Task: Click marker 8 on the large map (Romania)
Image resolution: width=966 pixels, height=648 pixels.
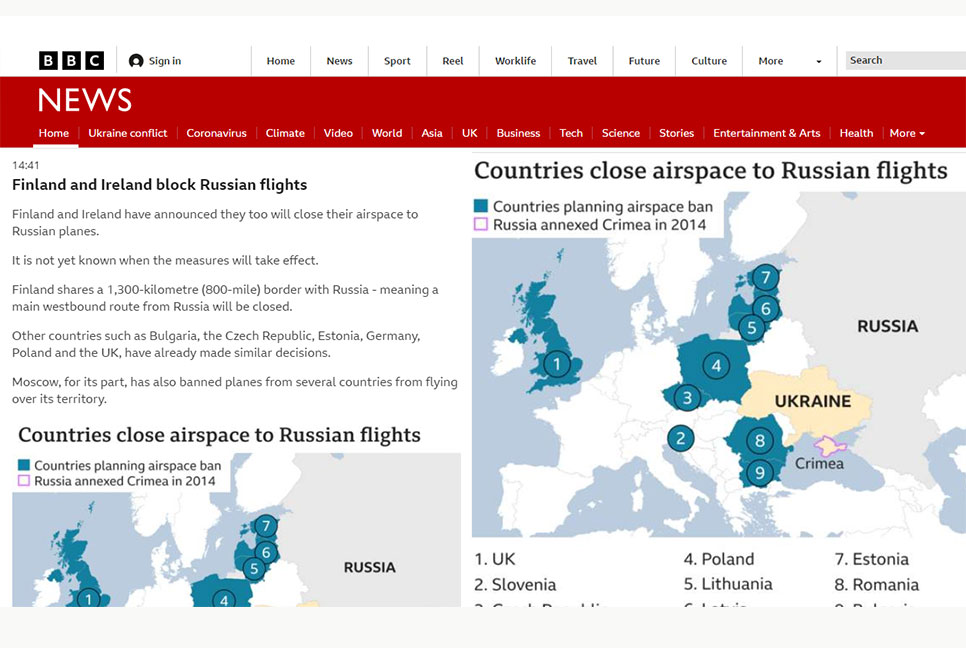Action: (760, 440)
